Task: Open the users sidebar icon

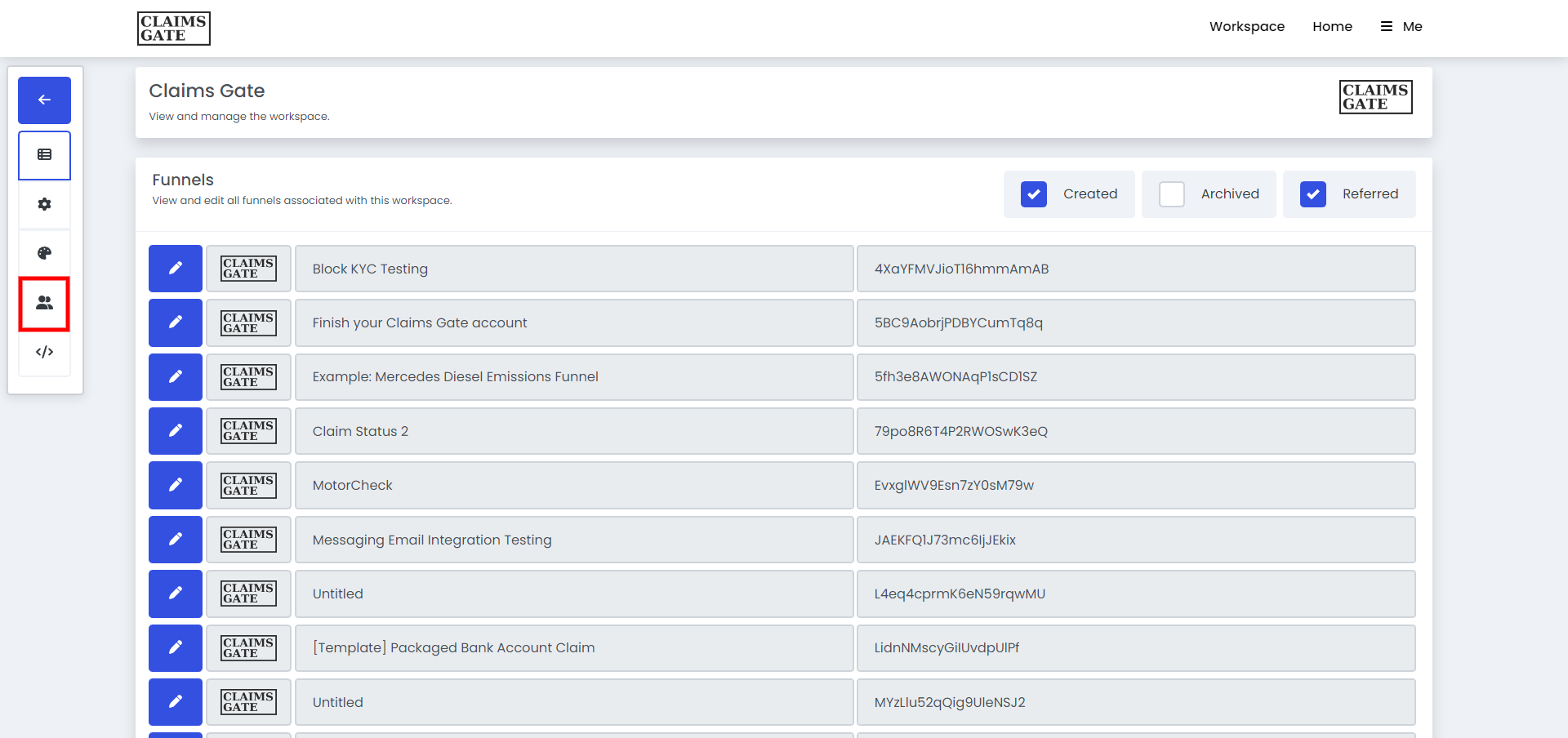Action: point(44,303)
